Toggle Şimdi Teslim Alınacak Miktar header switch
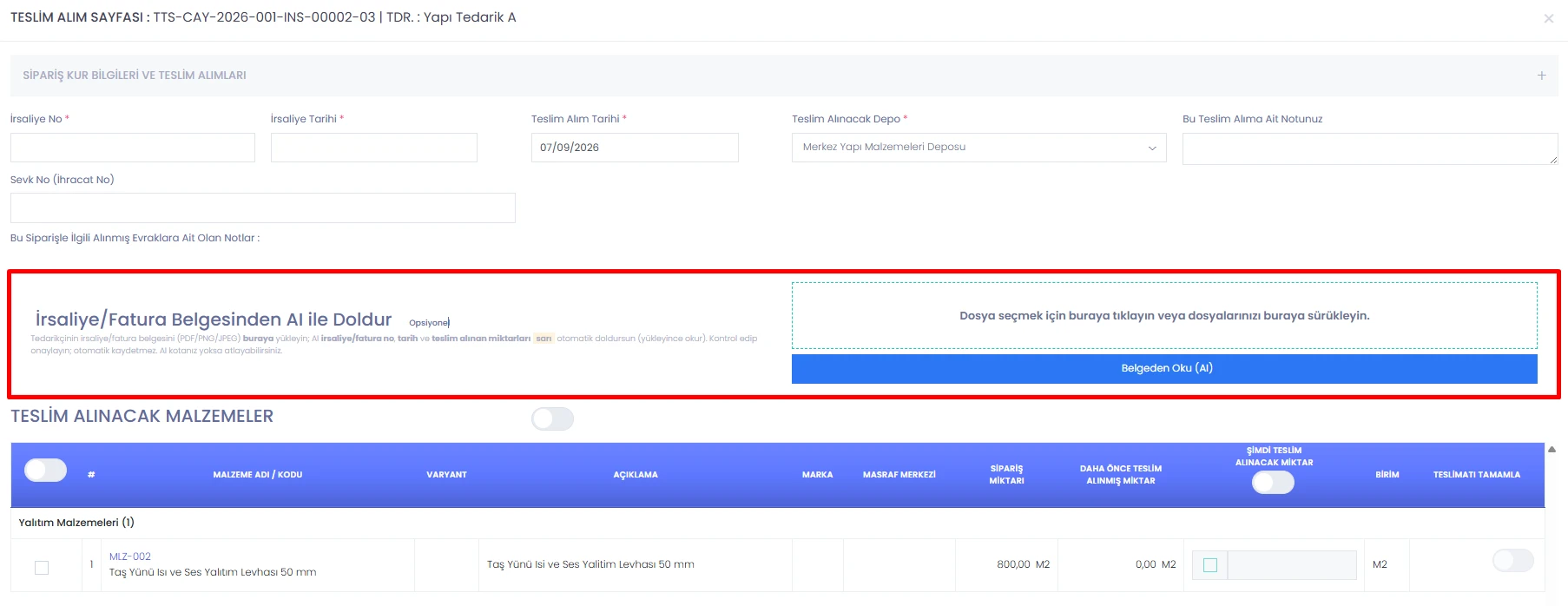The image size is (1568, 606). coord(1273,482)
